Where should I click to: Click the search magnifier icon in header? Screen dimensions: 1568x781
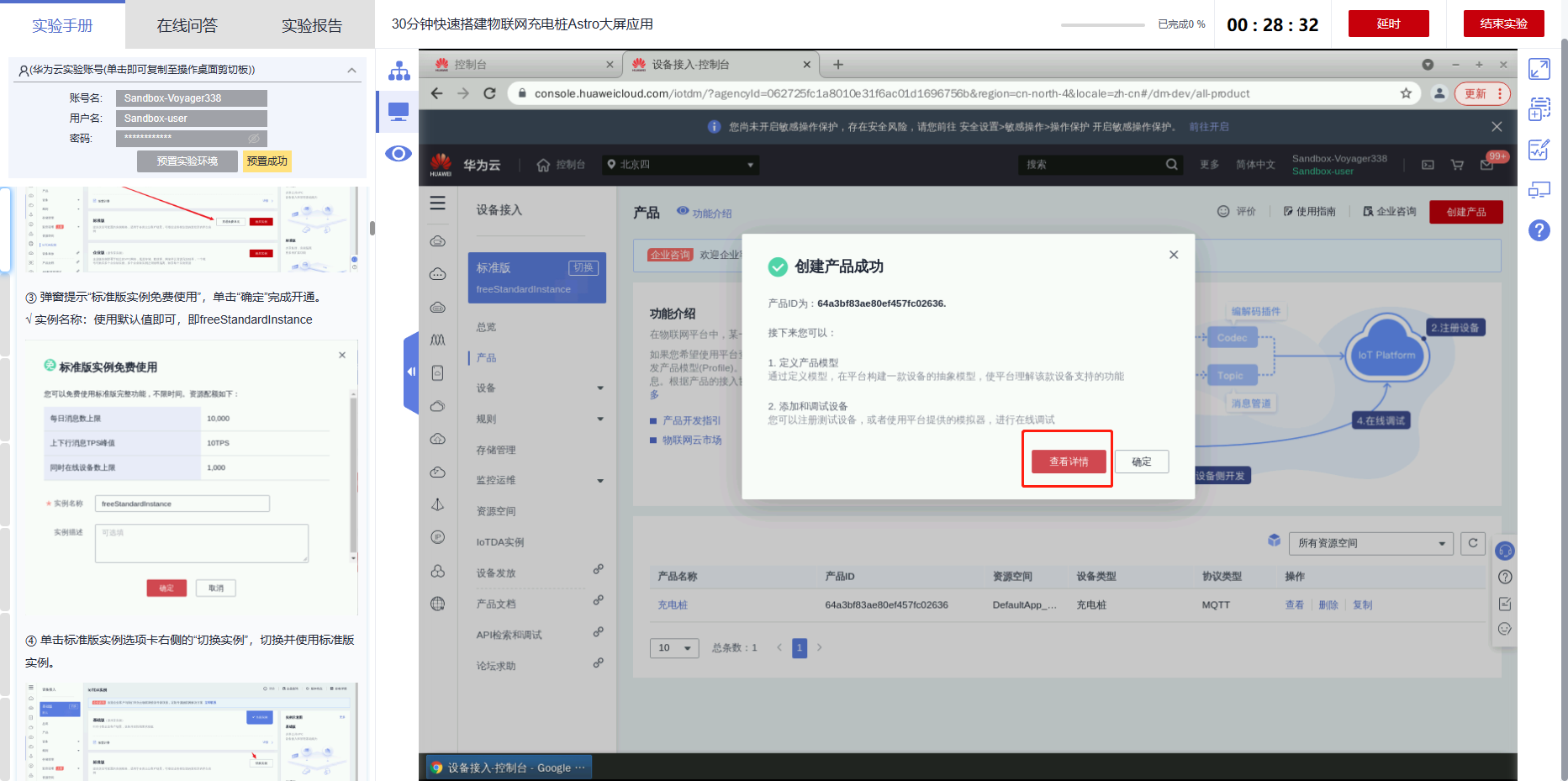pos(1171,165)
